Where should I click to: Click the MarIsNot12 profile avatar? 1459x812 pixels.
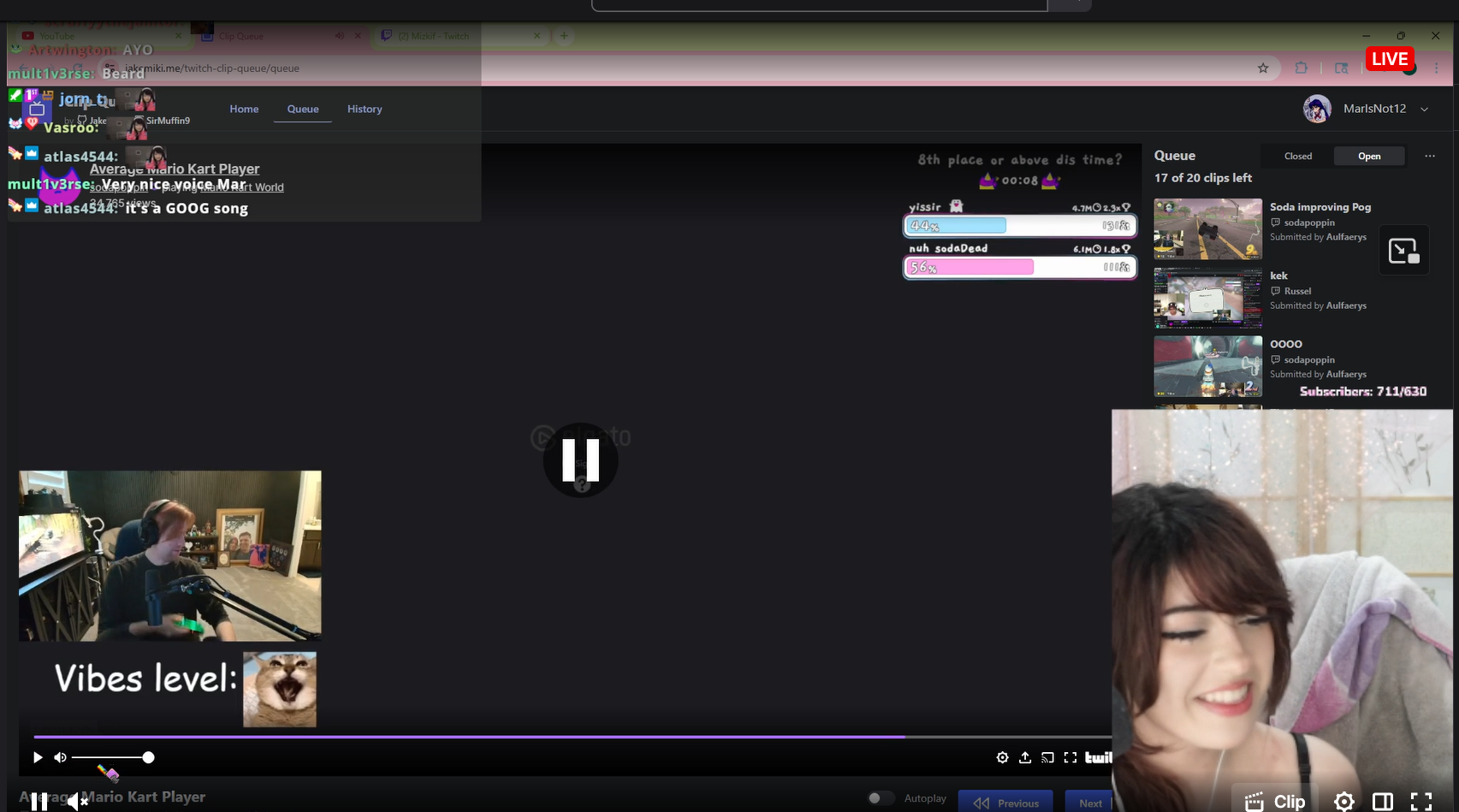[x=1317, y=109]
